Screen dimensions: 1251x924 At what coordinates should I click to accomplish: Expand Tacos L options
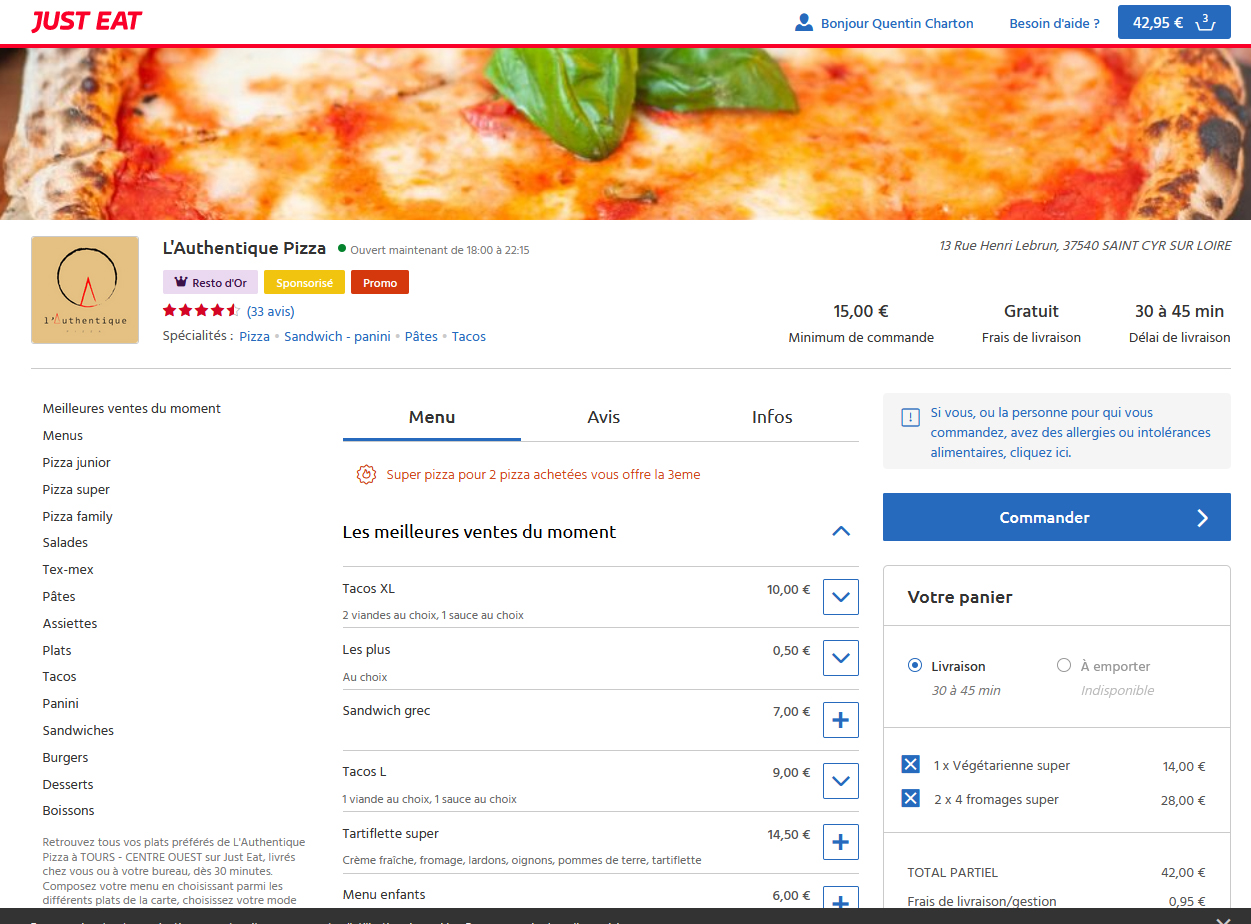click(840, 781)
